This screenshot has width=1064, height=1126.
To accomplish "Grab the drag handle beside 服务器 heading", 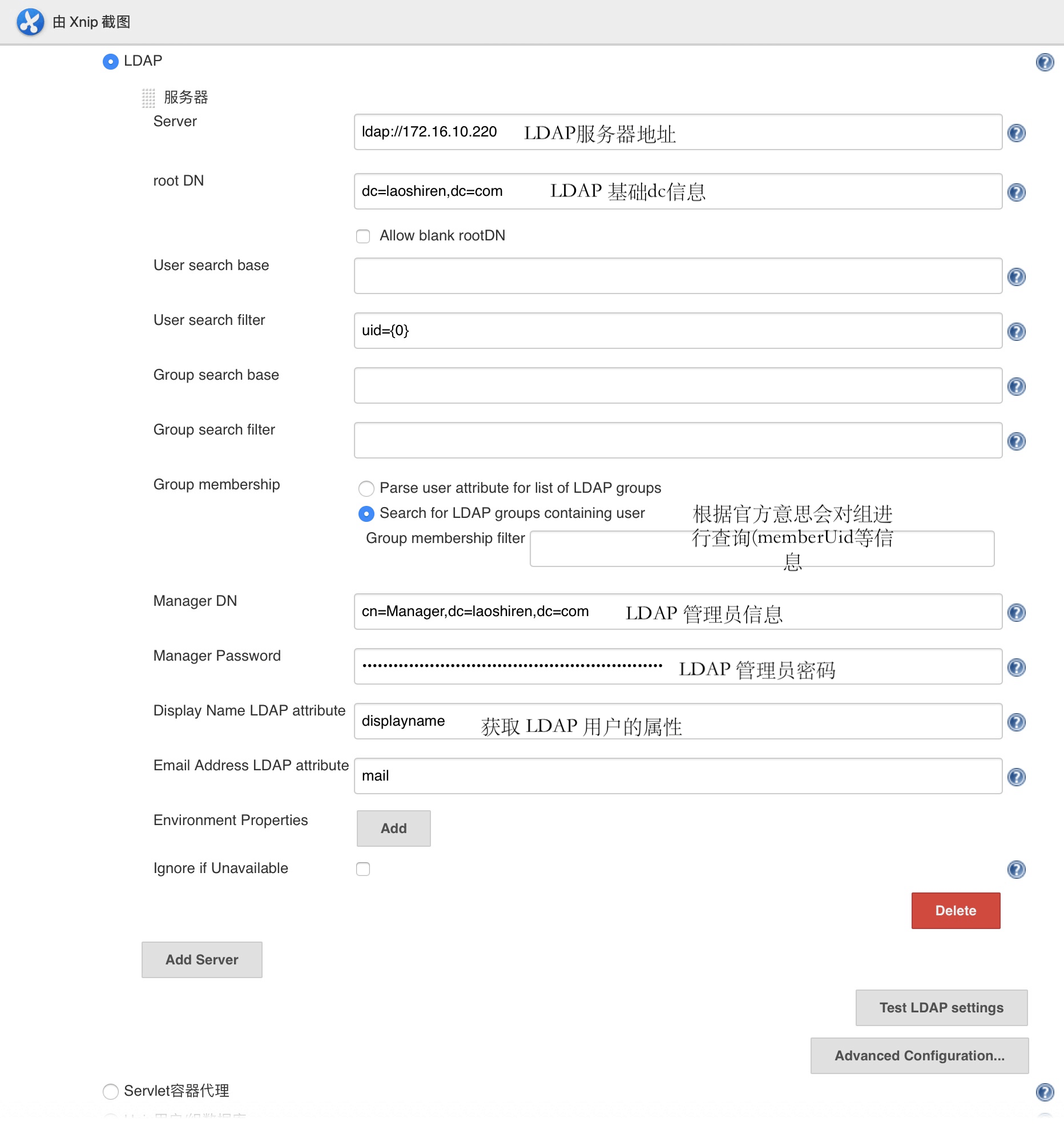I will tap(148, 98).
